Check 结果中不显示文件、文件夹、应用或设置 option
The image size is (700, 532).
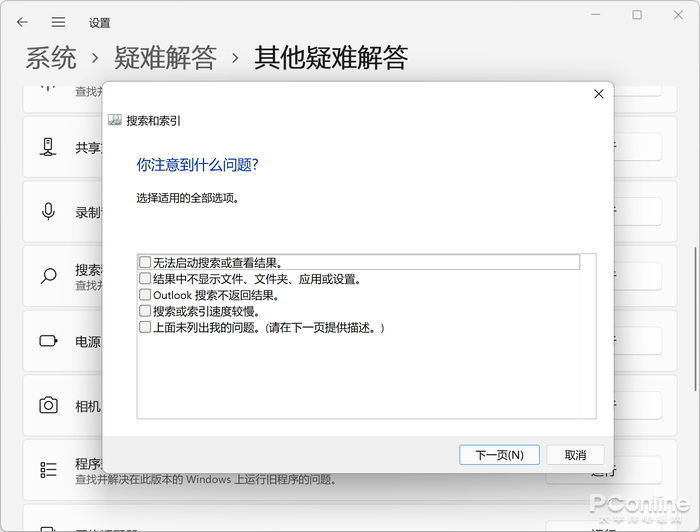pos(145,278)
